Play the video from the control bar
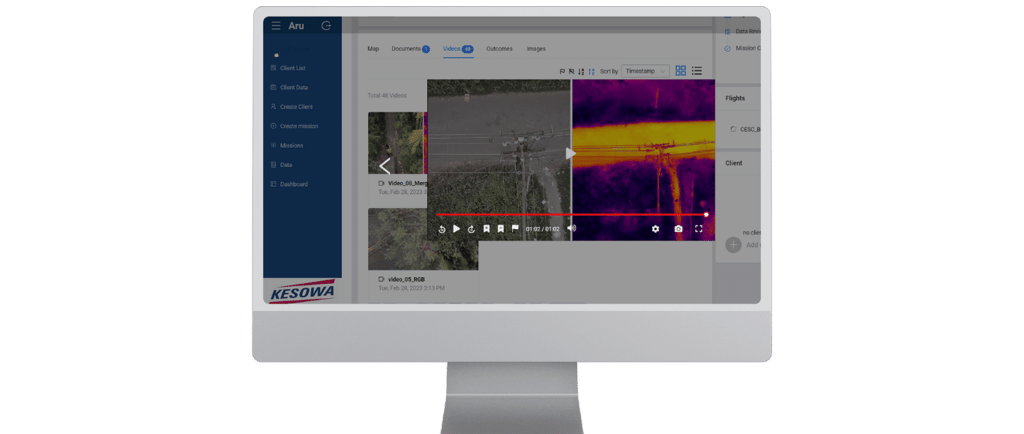The height and width of the screenshot is (434, 1024). click(x=456, y=228)
